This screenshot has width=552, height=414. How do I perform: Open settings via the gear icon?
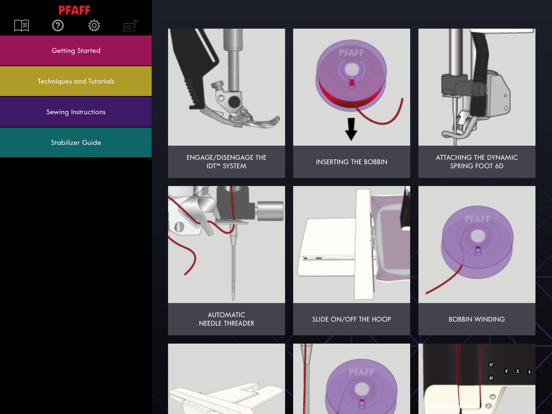click(x=94, y=25)
